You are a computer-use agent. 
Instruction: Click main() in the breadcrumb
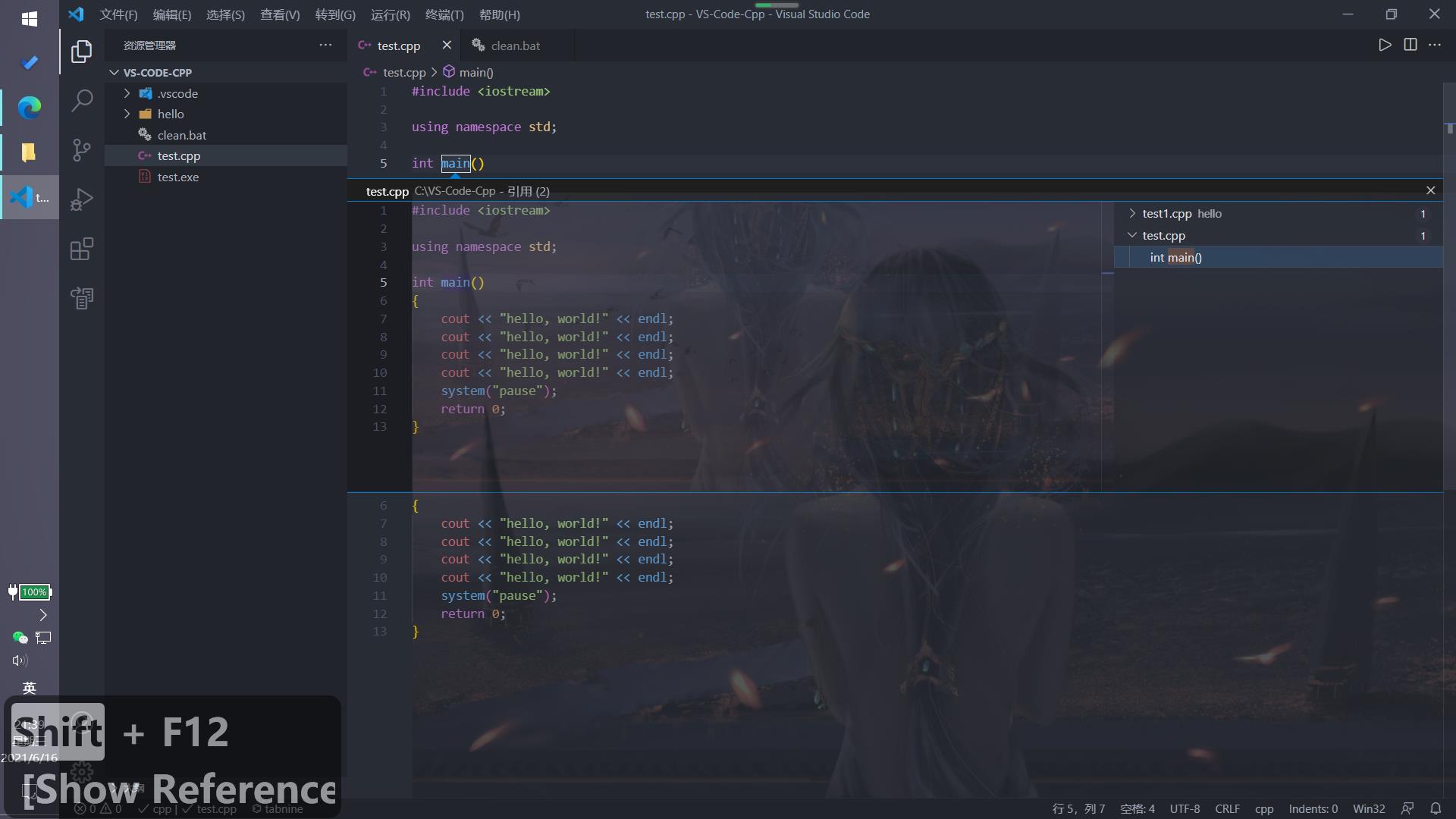point(475,72)
